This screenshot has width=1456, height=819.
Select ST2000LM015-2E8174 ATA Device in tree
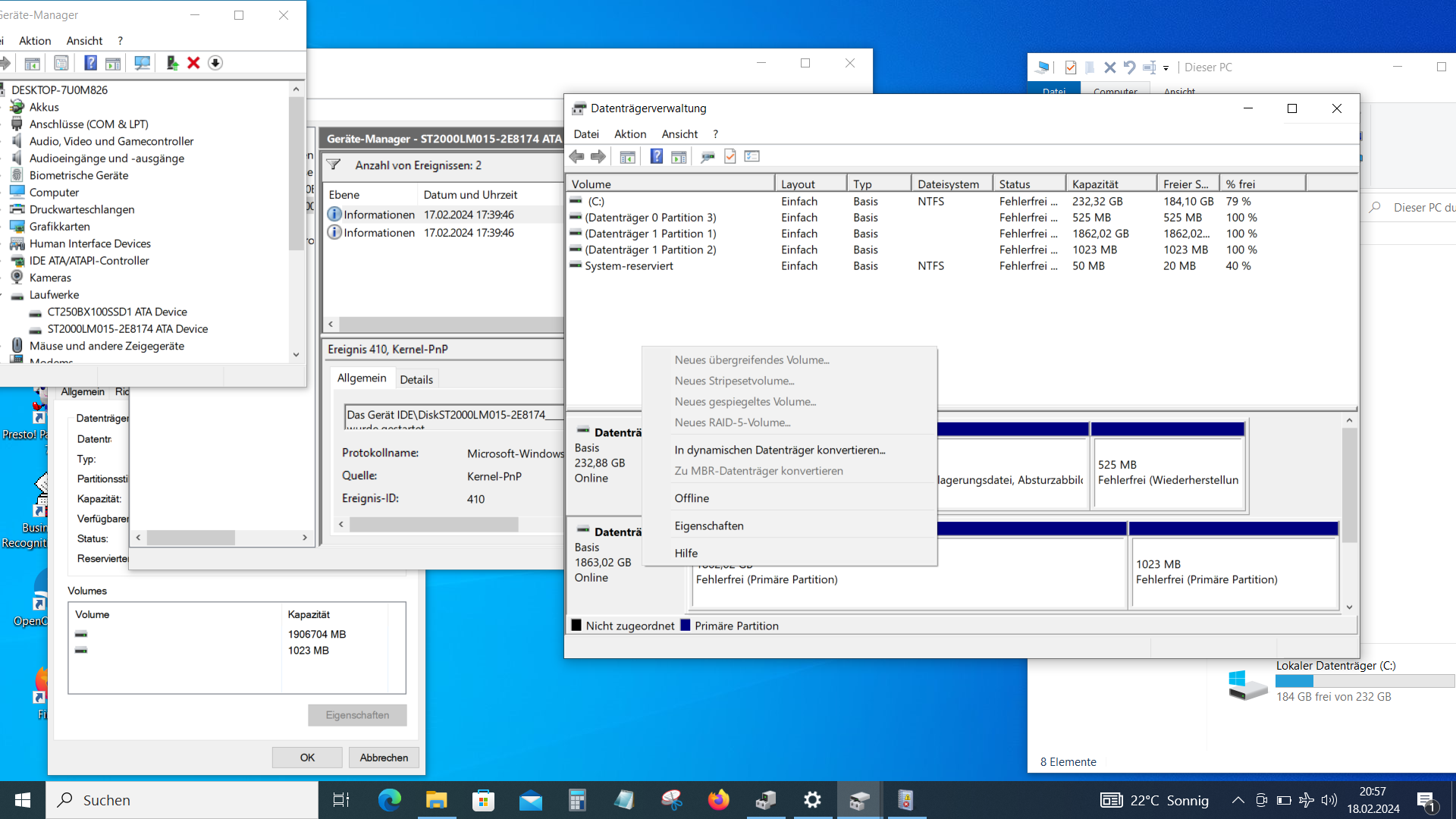click(x=127, y=329)
